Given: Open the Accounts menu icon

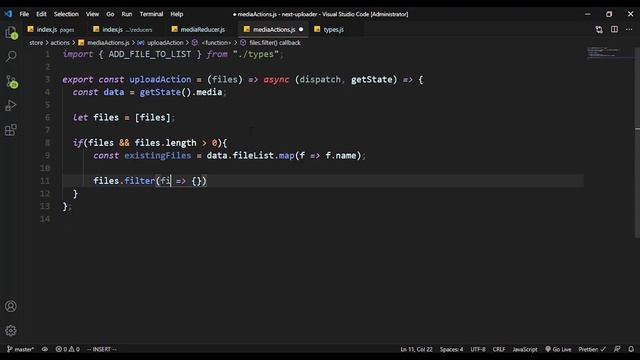Looking at the screenshot, I should 11,306.
